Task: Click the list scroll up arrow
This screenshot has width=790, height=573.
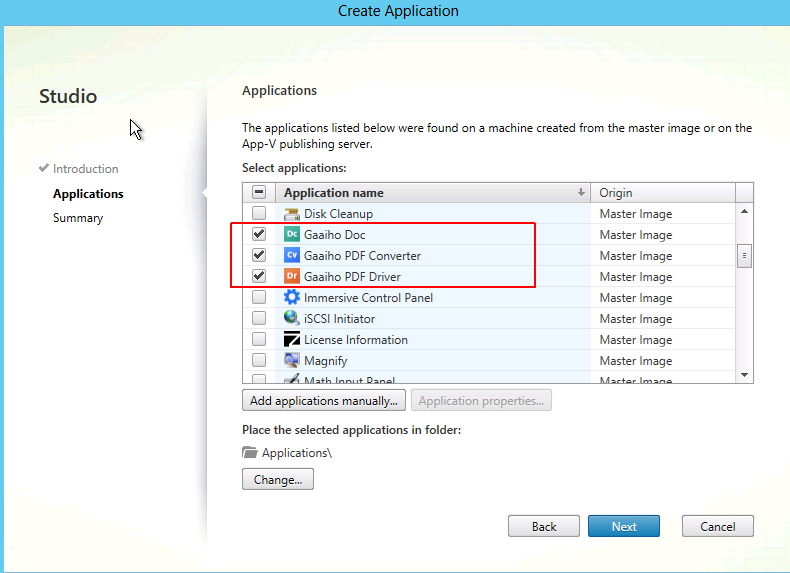Action: coord(744,212)
